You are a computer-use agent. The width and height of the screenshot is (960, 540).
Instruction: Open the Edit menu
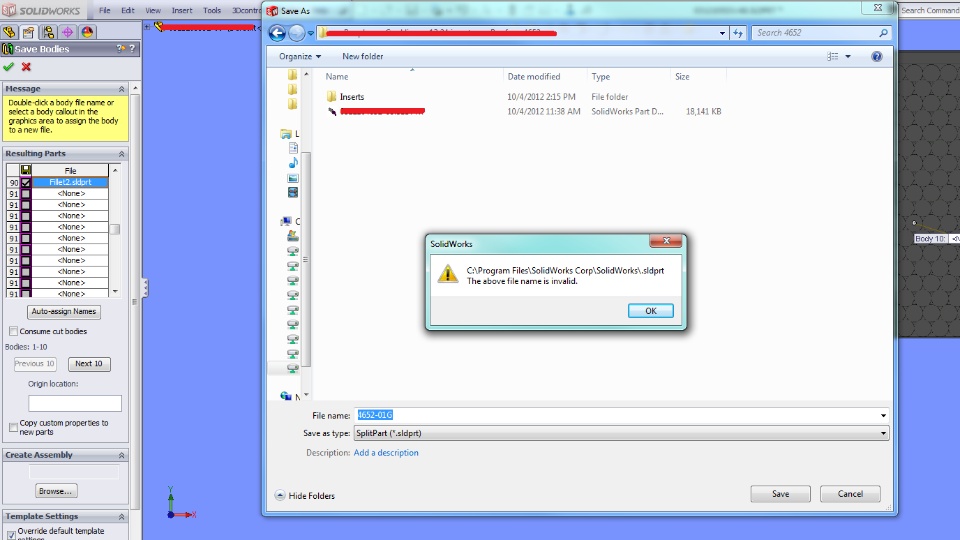pos(127,10)
